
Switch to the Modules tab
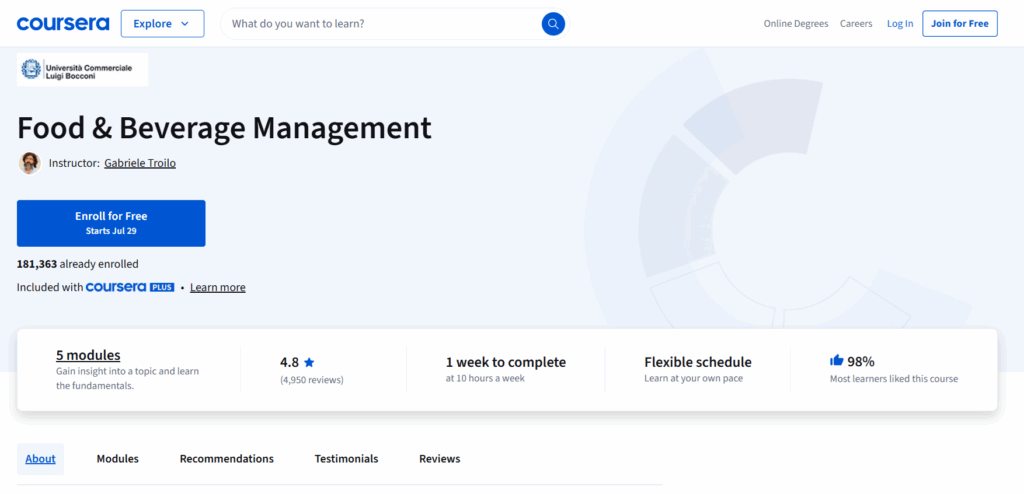pos(118,459)
